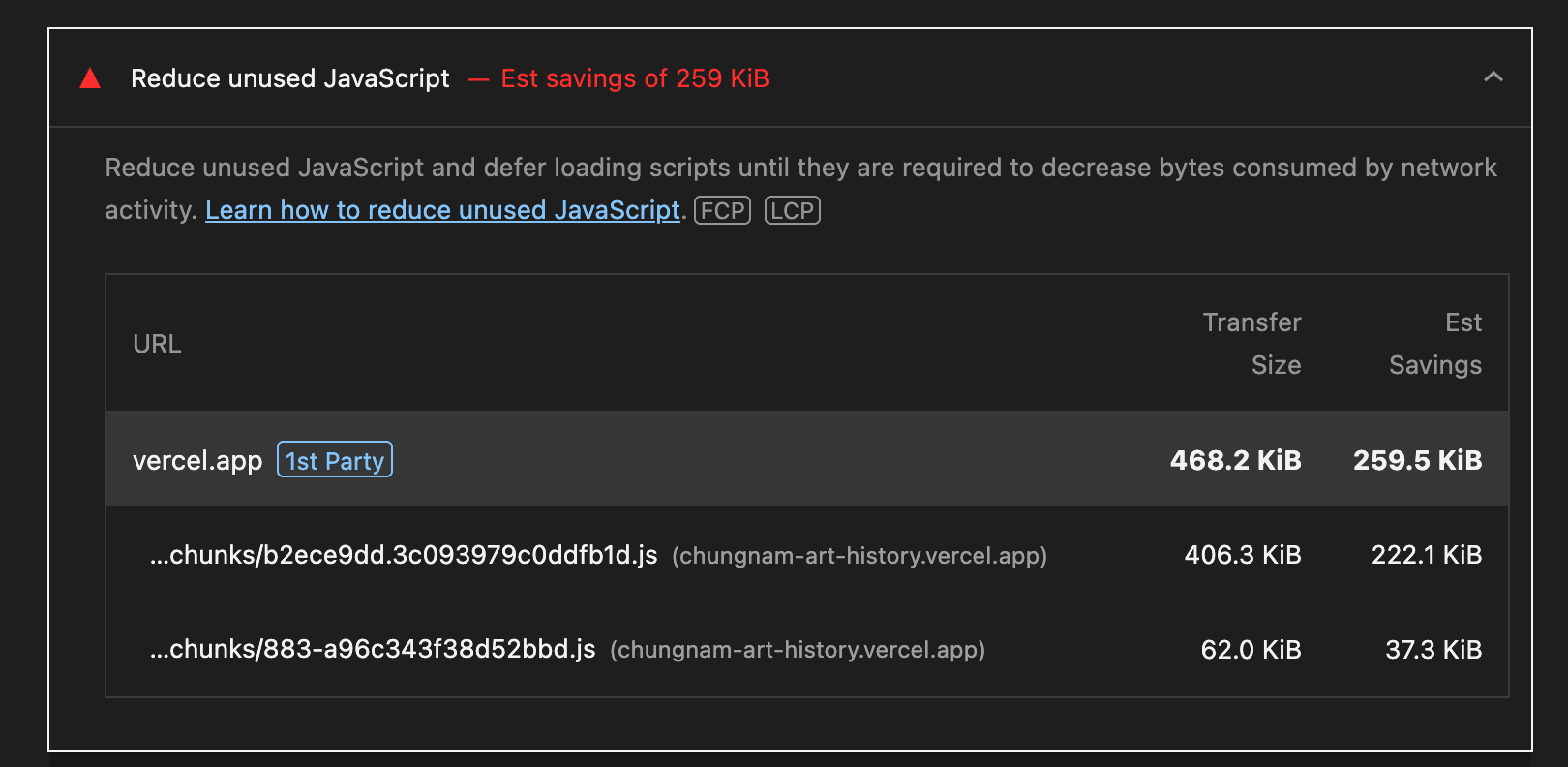Click the FCP metric badge
Viewport: 1568px width, 767px height.
point(722,210)
